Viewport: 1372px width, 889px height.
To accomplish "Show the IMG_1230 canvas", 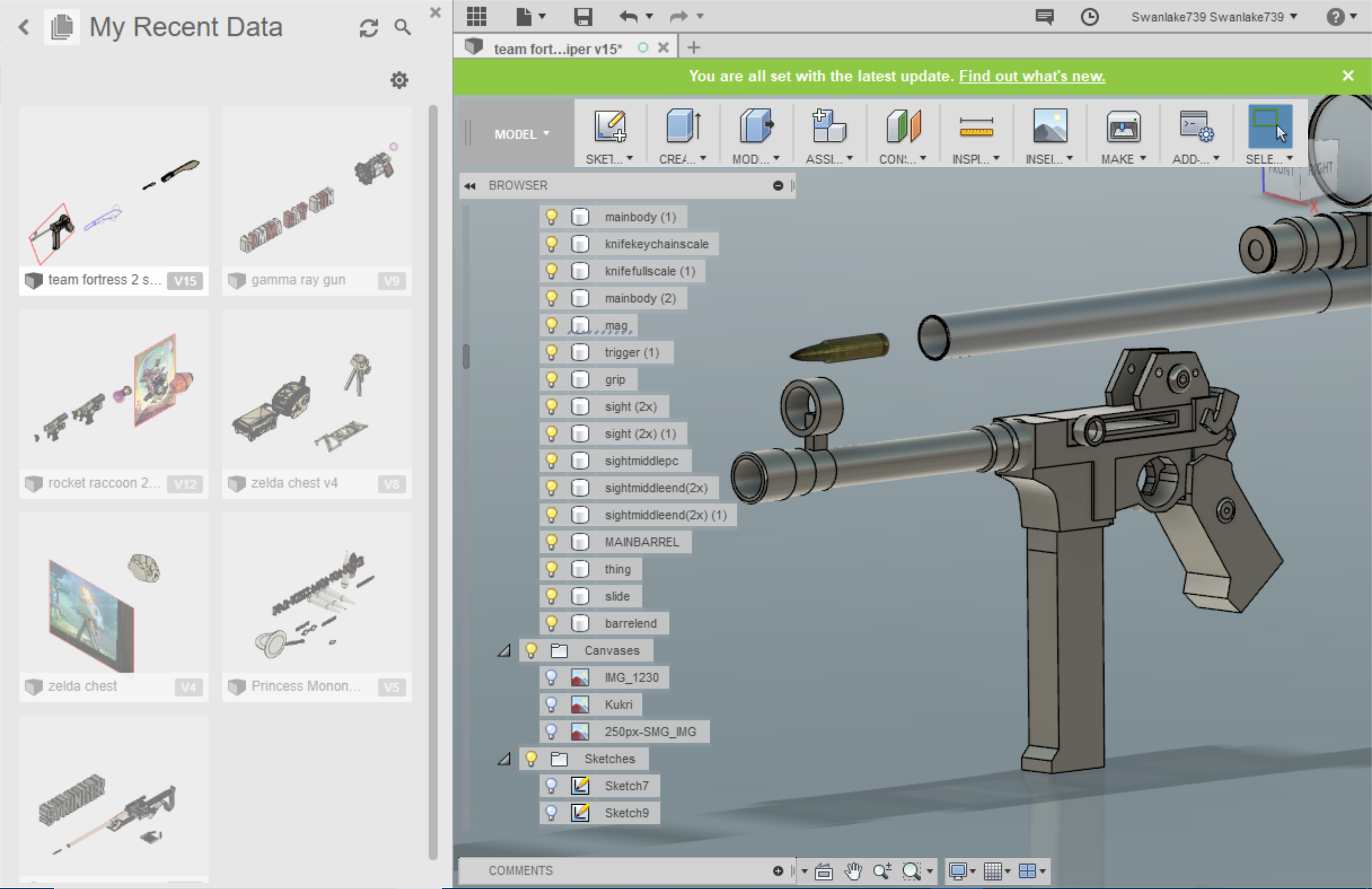I will pyautogui.click(x=551, y=677).
